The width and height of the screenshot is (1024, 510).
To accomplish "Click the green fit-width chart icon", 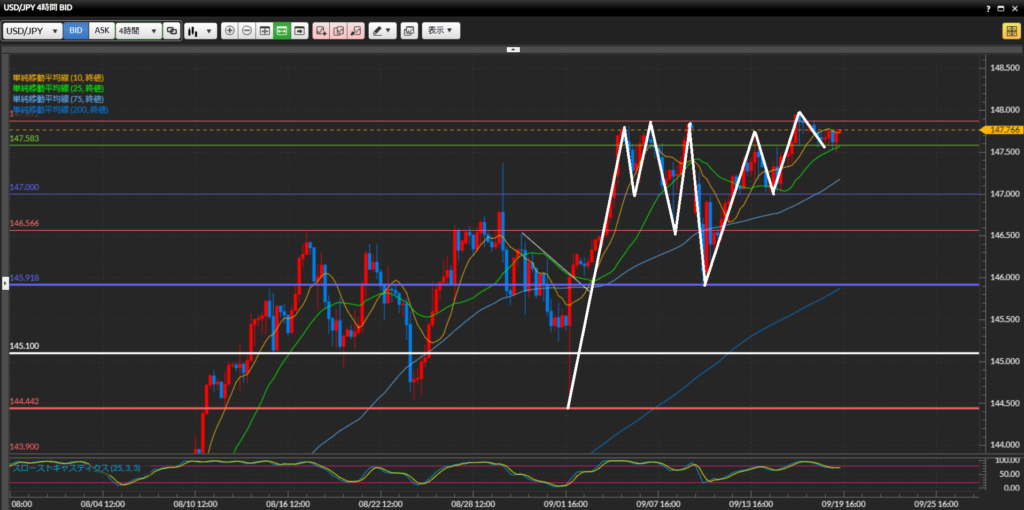I will click(x=282, y=31).
